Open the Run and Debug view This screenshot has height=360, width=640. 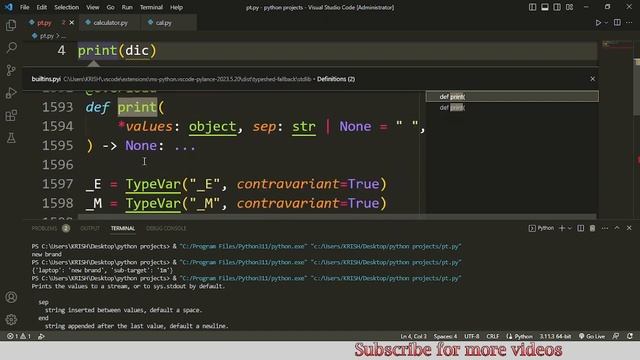point(11,93)
